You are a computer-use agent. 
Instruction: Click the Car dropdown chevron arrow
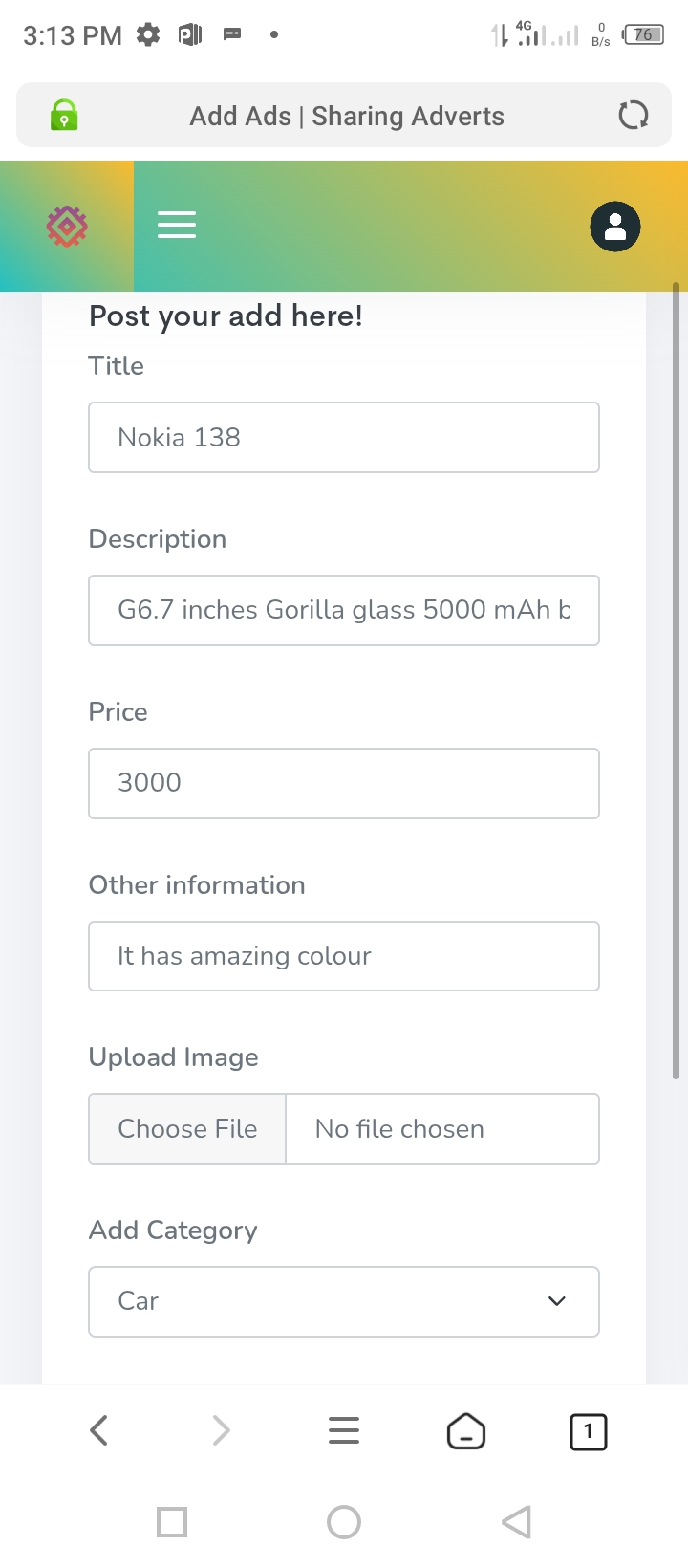[x=557, y=1301]
